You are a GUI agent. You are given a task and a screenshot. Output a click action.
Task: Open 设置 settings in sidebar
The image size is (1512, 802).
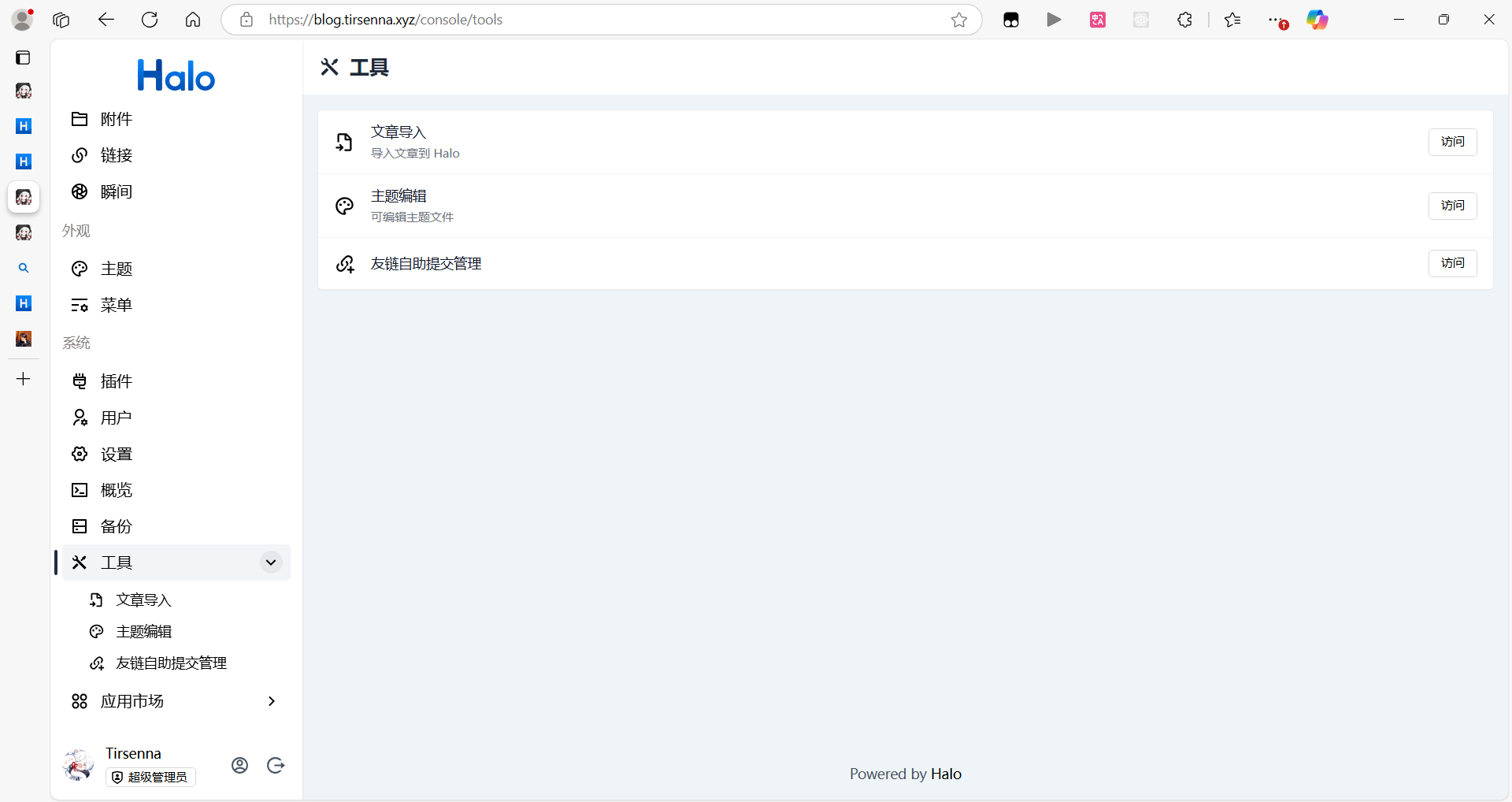pyautogui.click(x=116, y=454)
